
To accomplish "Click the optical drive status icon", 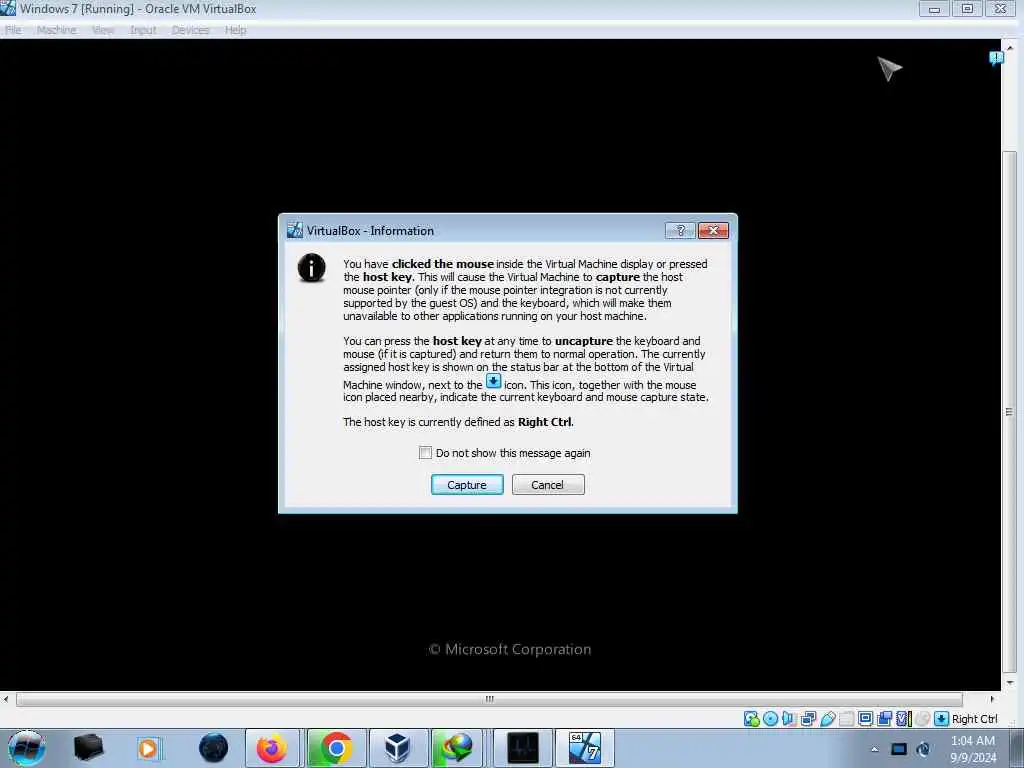I will (771, 719).
